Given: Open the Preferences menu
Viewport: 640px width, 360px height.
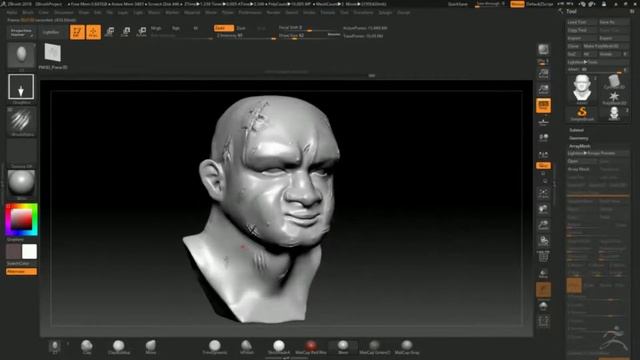Looking at the screenshot, I should tap(250, 13).
